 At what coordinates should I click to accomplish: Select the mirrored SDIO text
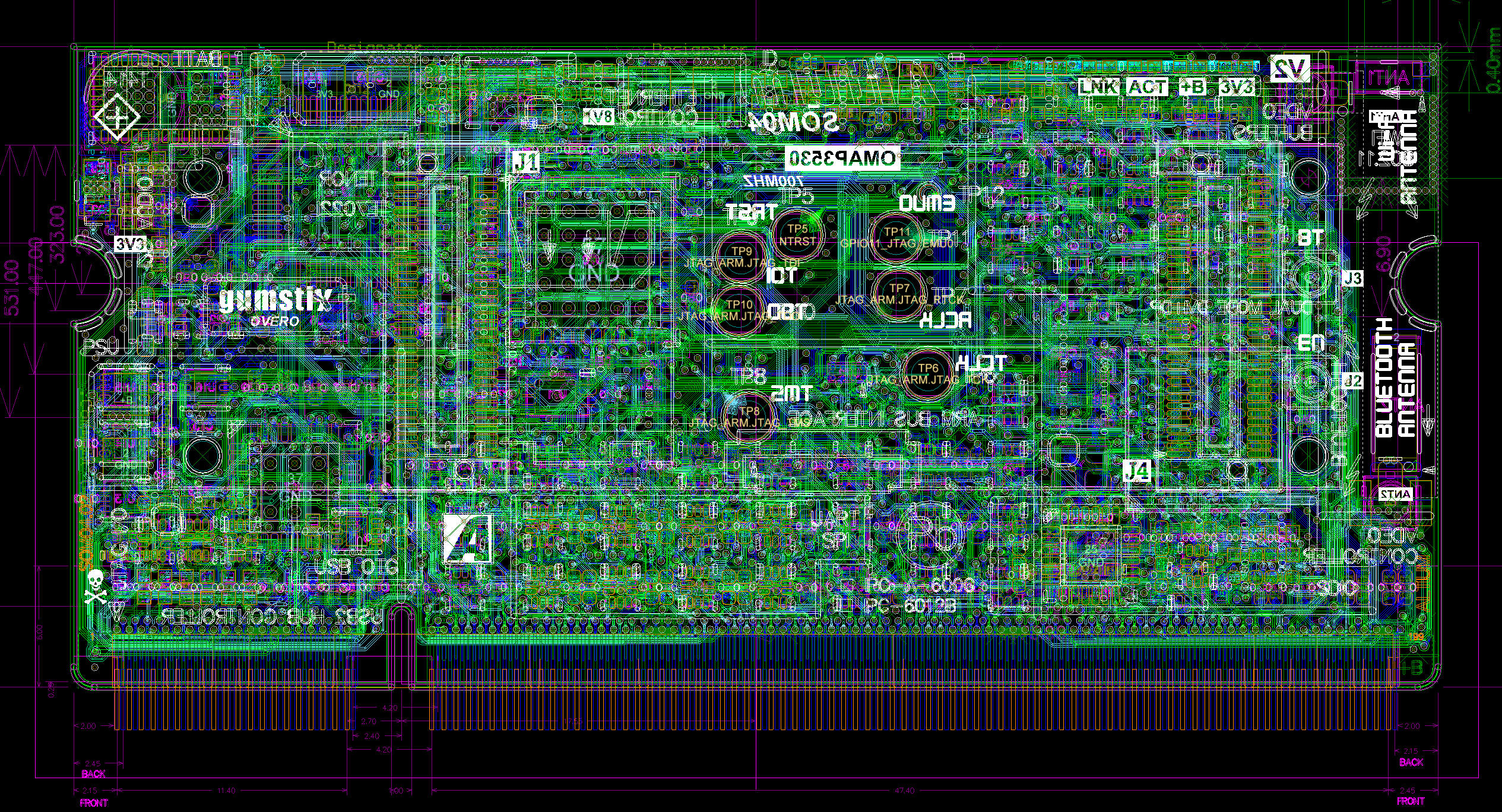1336,588
